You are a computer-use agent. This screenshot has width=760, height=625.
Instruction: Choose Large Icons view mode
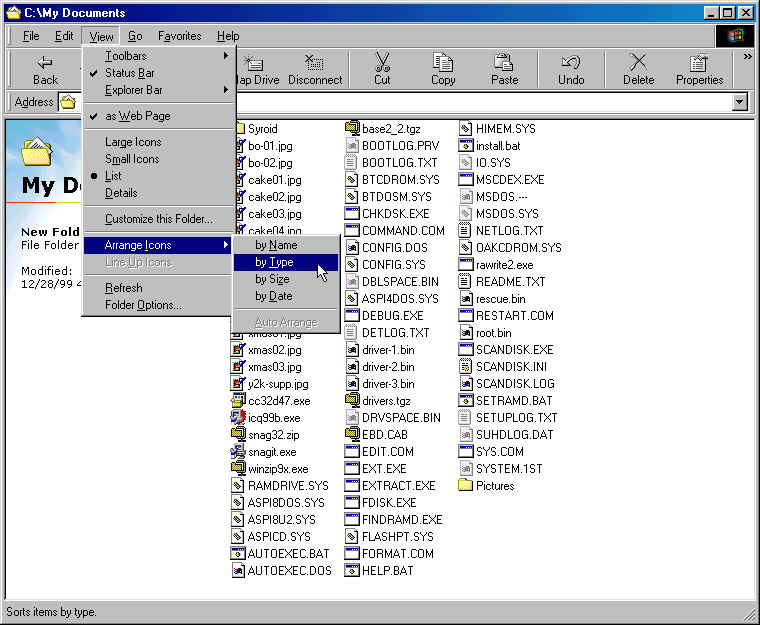[x=133, y=142]
